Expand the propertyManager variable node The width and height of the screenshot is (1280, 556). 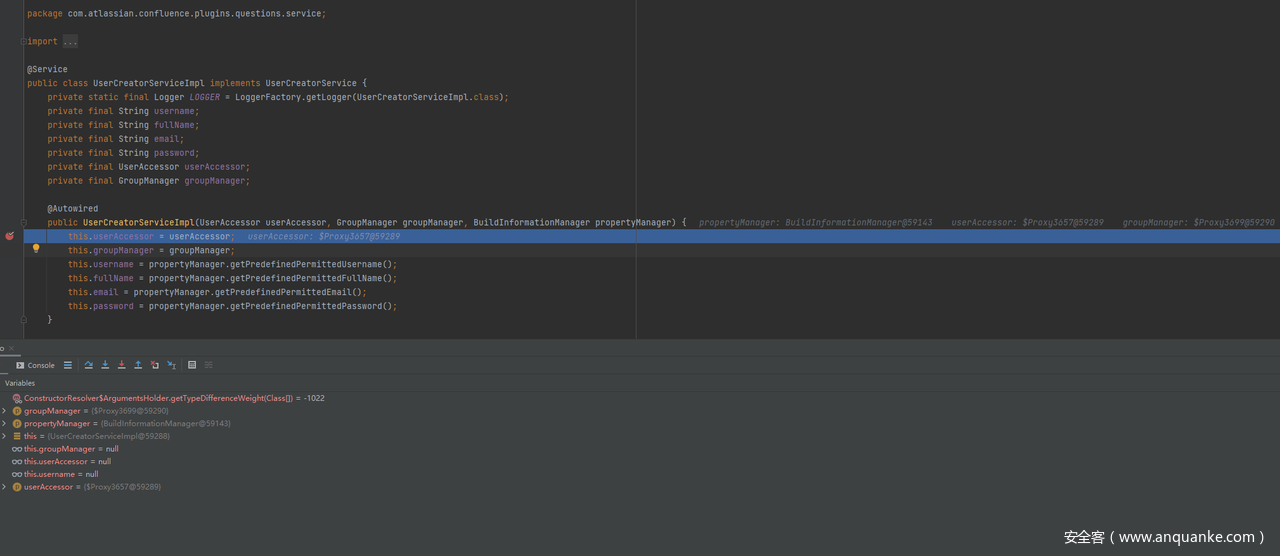(x=4, y=424)
